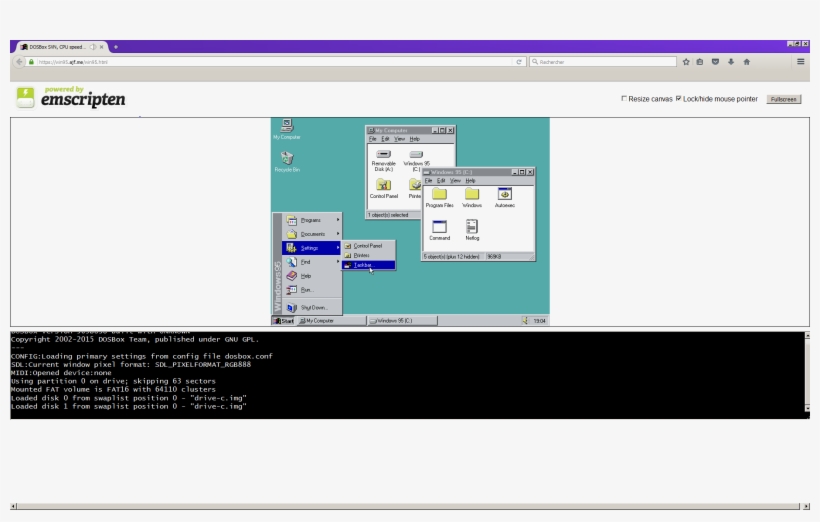
Task: Open the downloads arrow icon
Action: pyautogui.click(x=731, y=62)
